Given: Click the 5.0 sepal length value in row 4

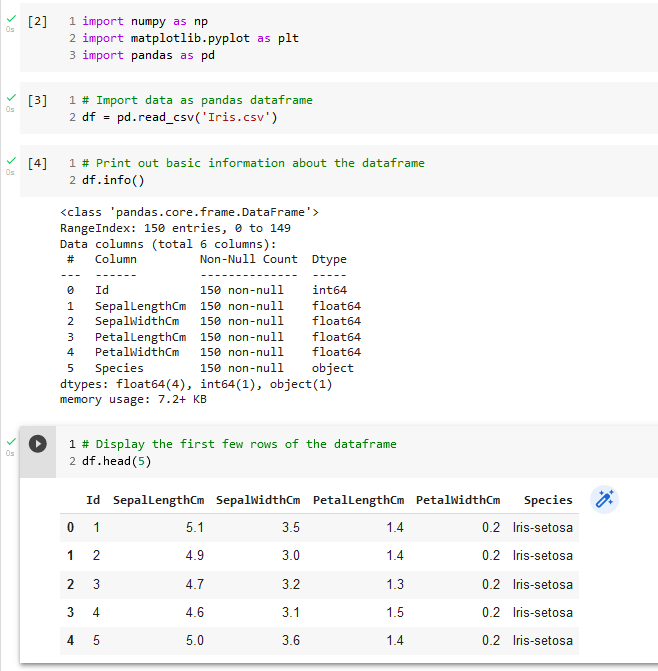Looking at the screenshot, I should 195,641.
